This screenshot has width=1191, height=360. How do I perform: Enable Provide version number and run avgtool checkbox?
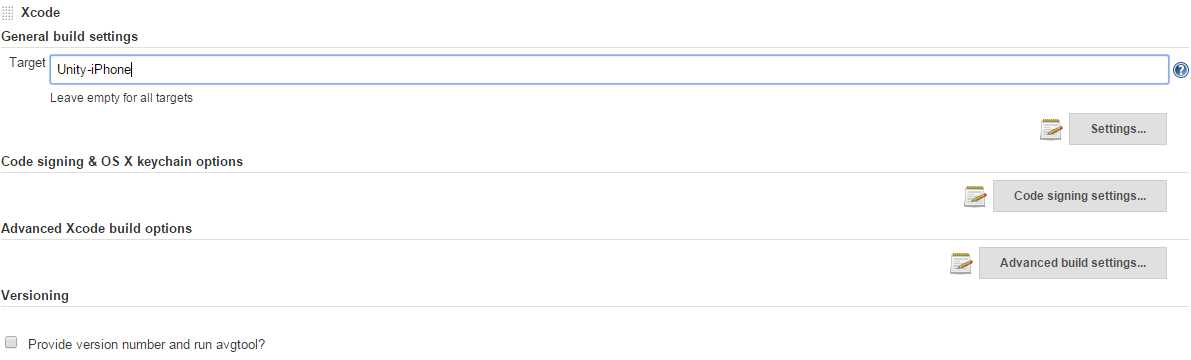pyautogui.click(x=11, y=343)
